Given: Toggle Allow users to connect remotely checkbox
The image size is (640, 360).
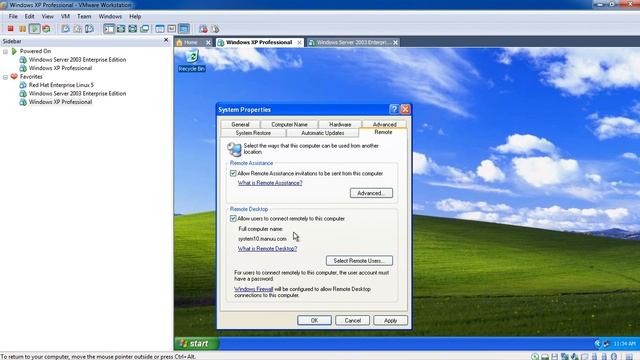Looking at the screenshot, I should 233,219.
